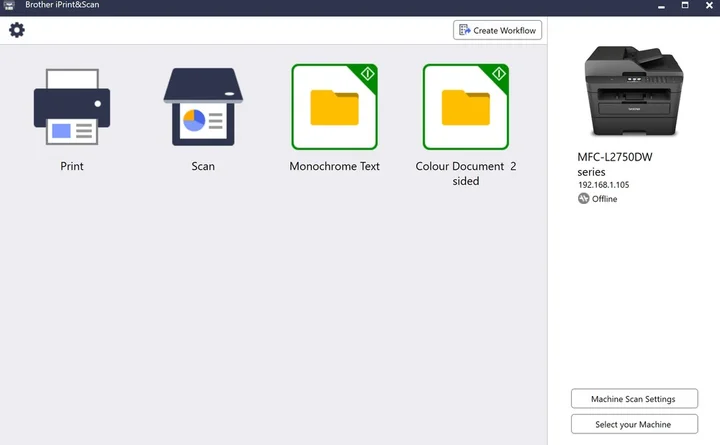Image resolution: width=720 pixels, height=445 pixels.
Task: Click the Colour Document 2 sided label
Action: [x=466, y=173]
